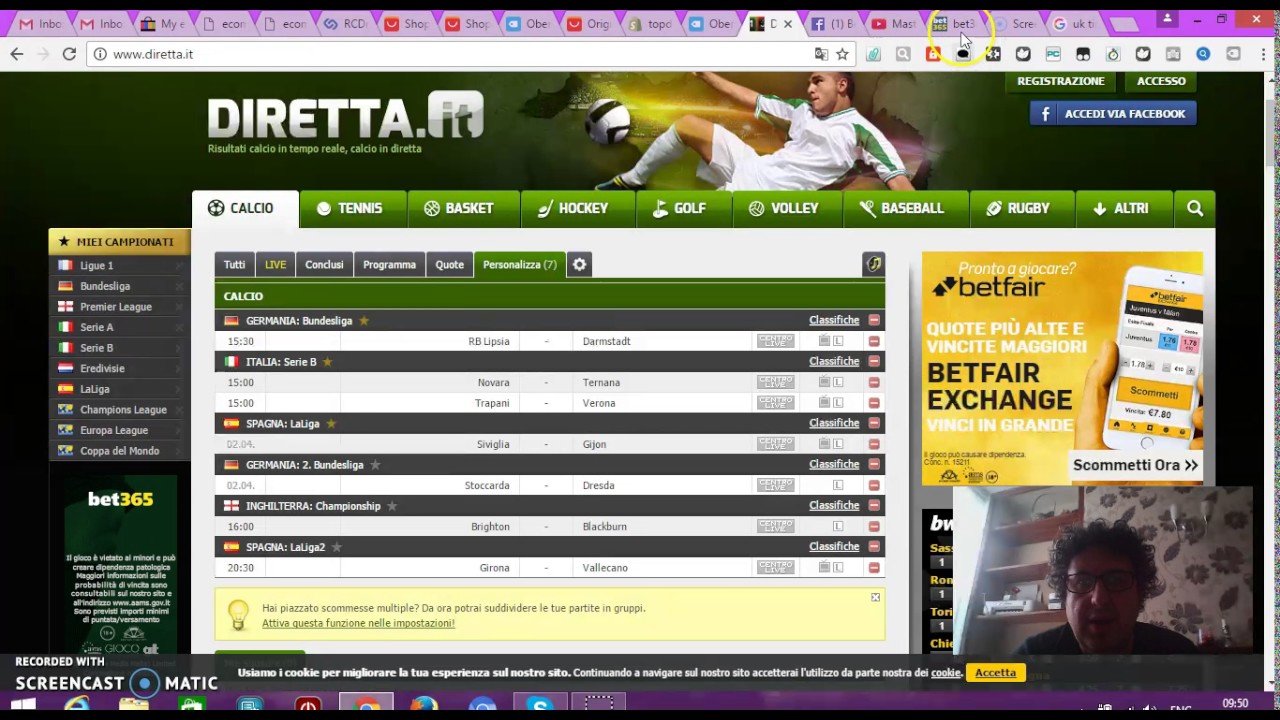
Task: Collapse the SPAGNA: LaLiga2 section
Action: pos(874,546)
